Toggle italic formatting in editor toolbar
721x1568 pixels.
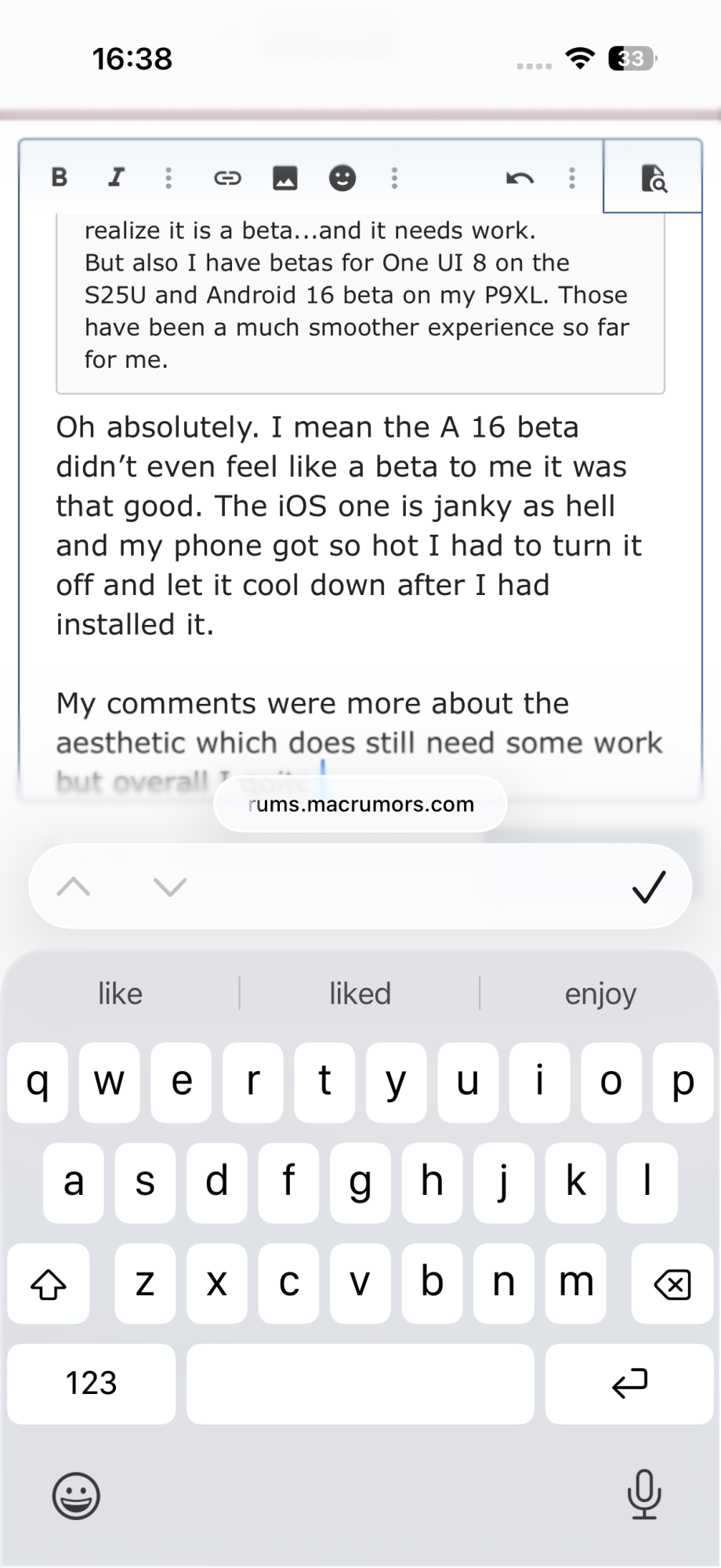116,177
